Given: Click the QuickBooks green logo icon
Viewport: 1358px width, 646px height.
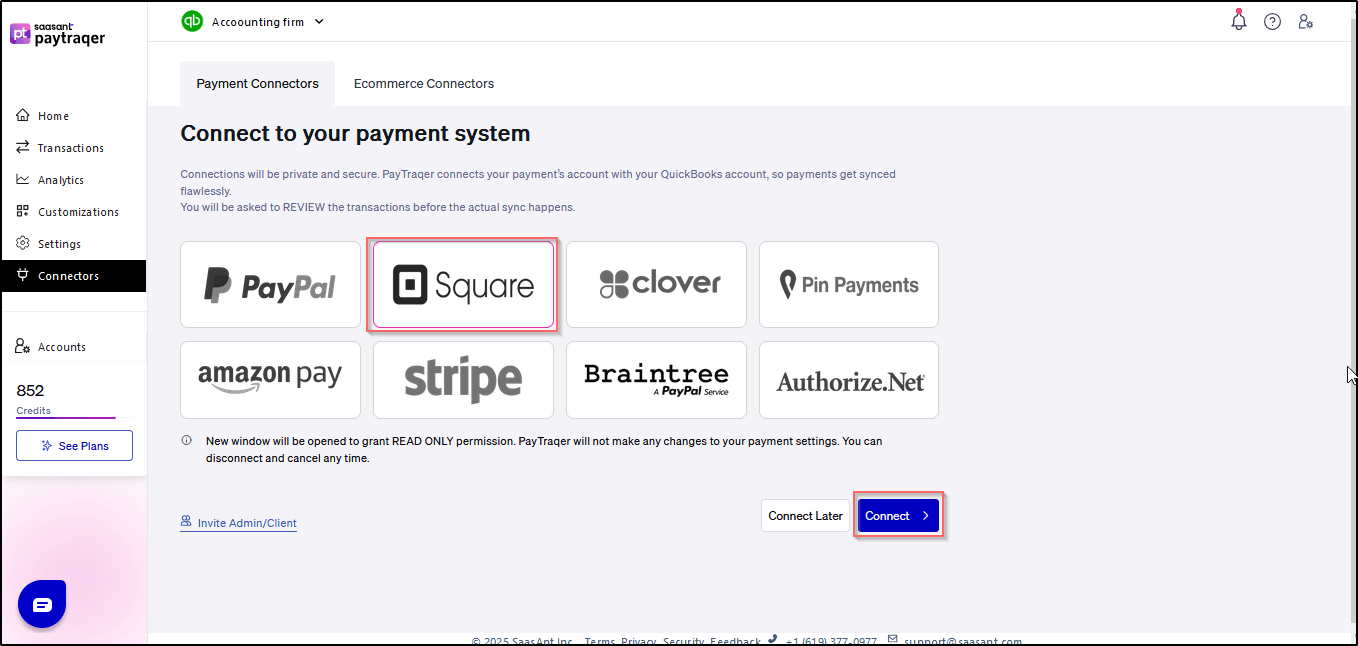Looking at the screenshot, I should click(x=192, y=21).
